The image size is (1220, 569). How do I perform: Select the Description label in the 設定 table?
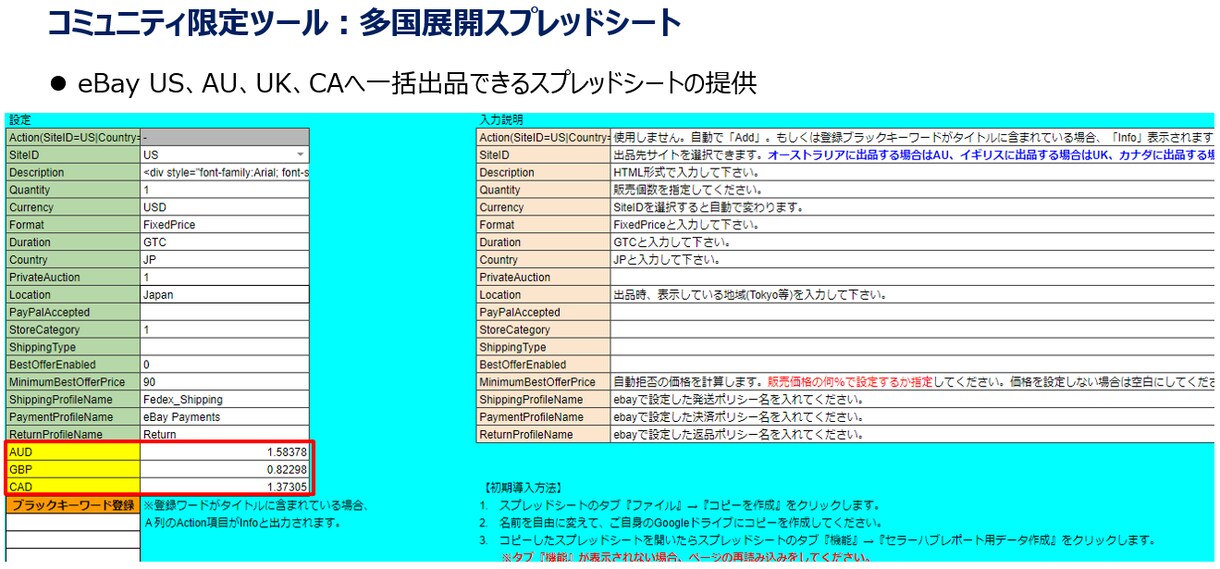73,172
